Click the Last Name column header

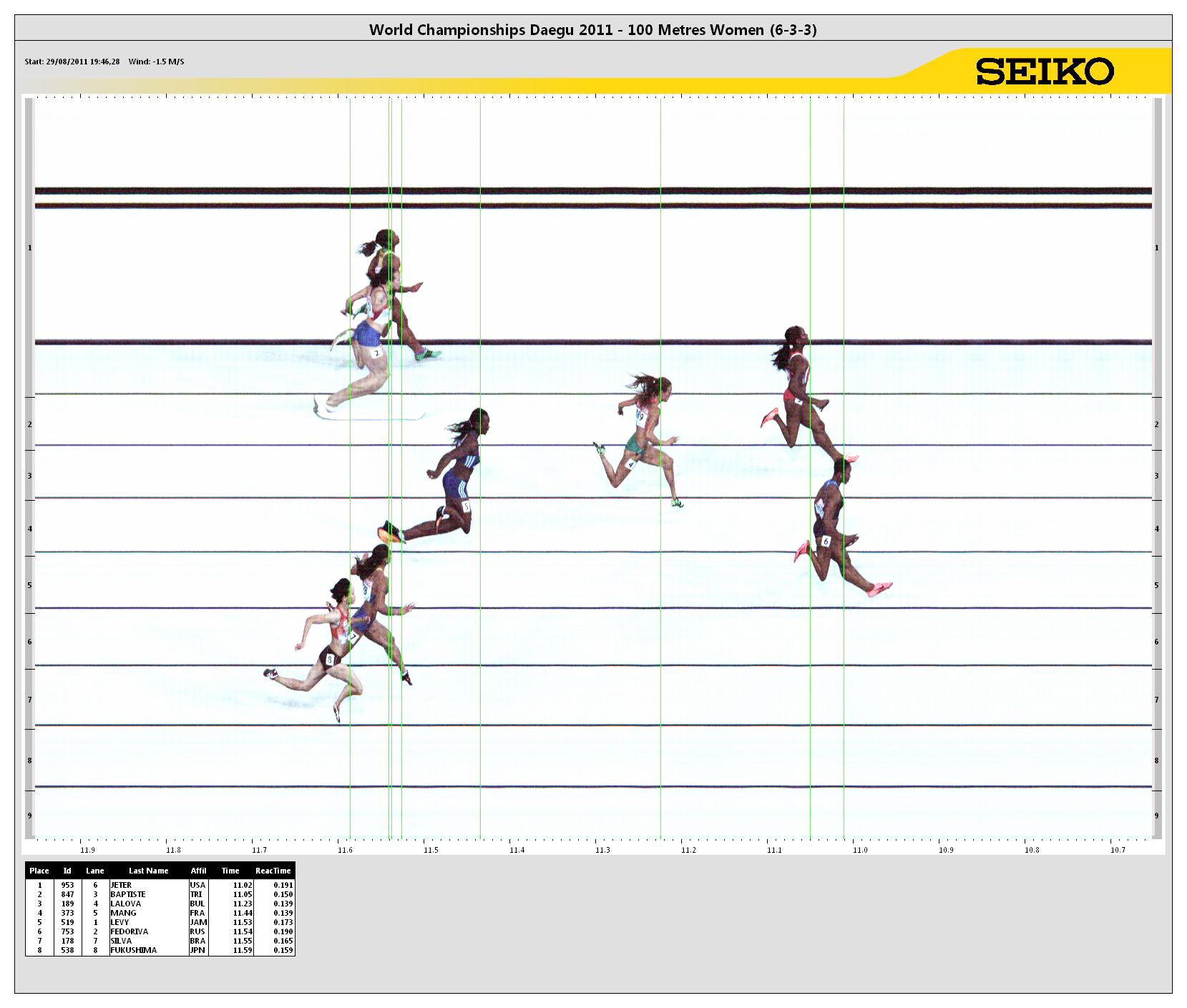[x=148, y=871]
